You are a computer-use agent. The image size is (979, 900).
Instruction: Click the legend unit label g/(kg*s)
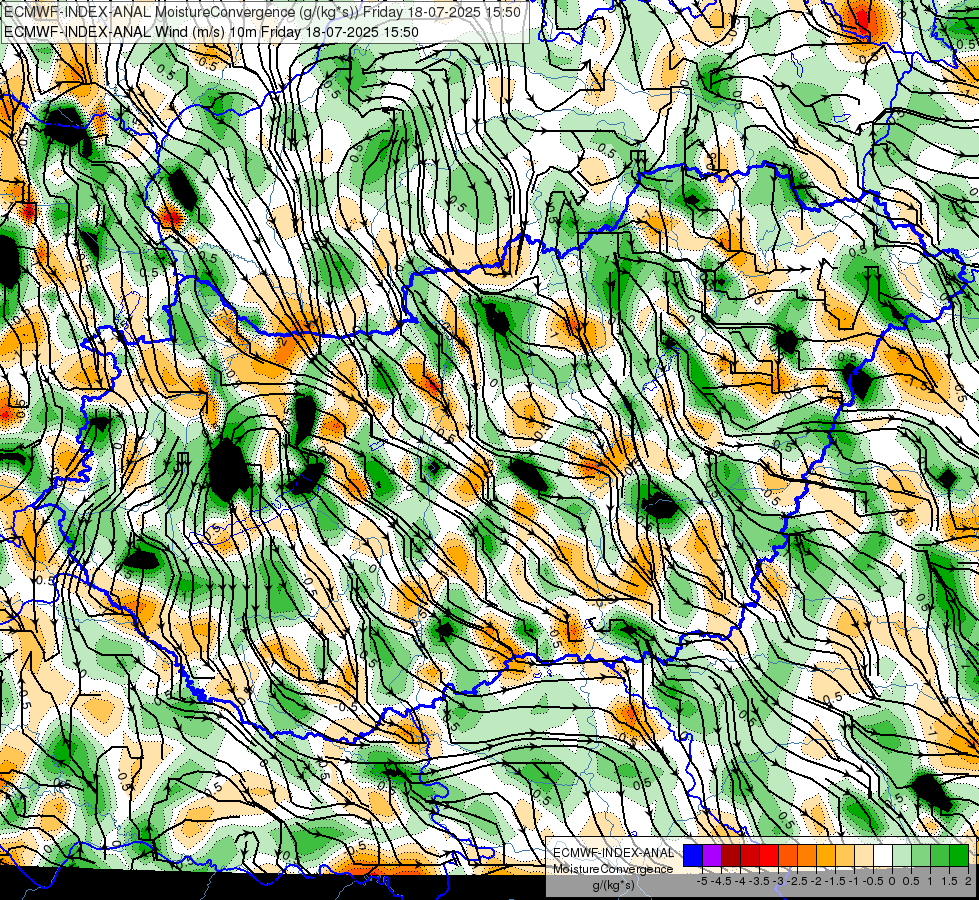(613, 885)
